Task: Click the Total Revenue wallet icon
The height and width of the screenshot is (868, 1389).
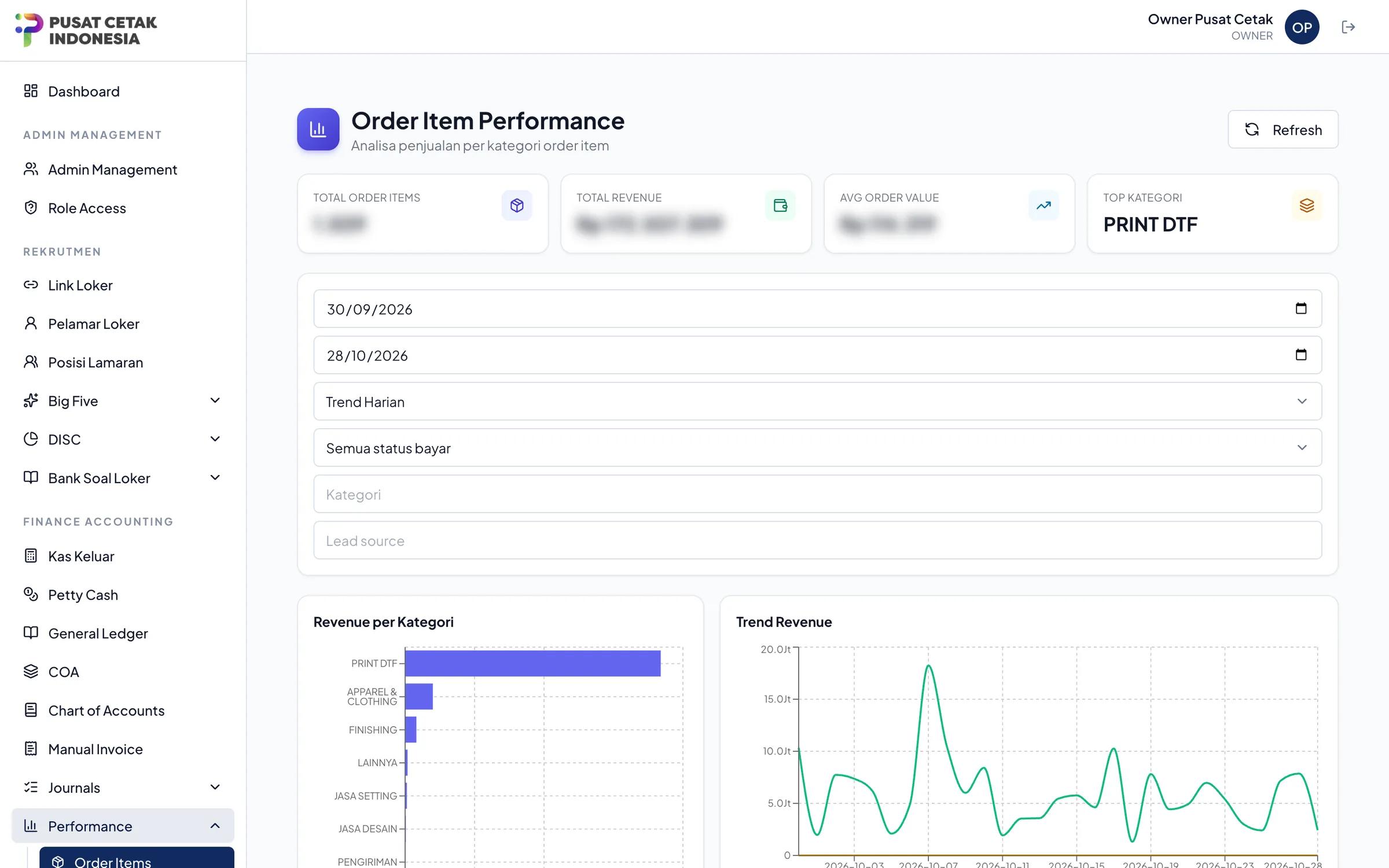Action: point(780,205)
